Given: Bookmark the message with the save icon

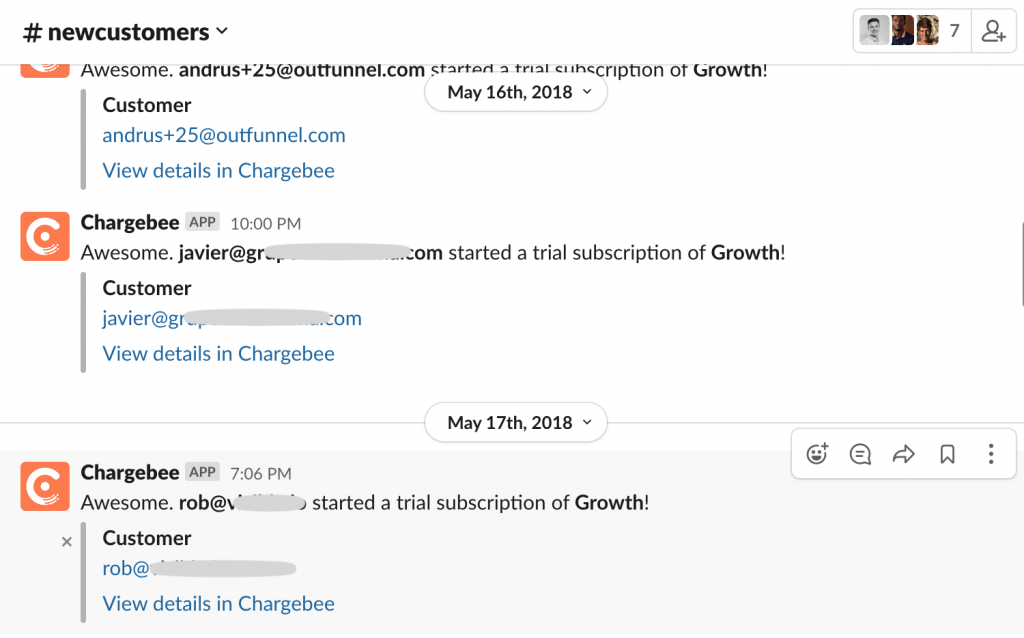Looking at the screenshot, I should (947, 454).
